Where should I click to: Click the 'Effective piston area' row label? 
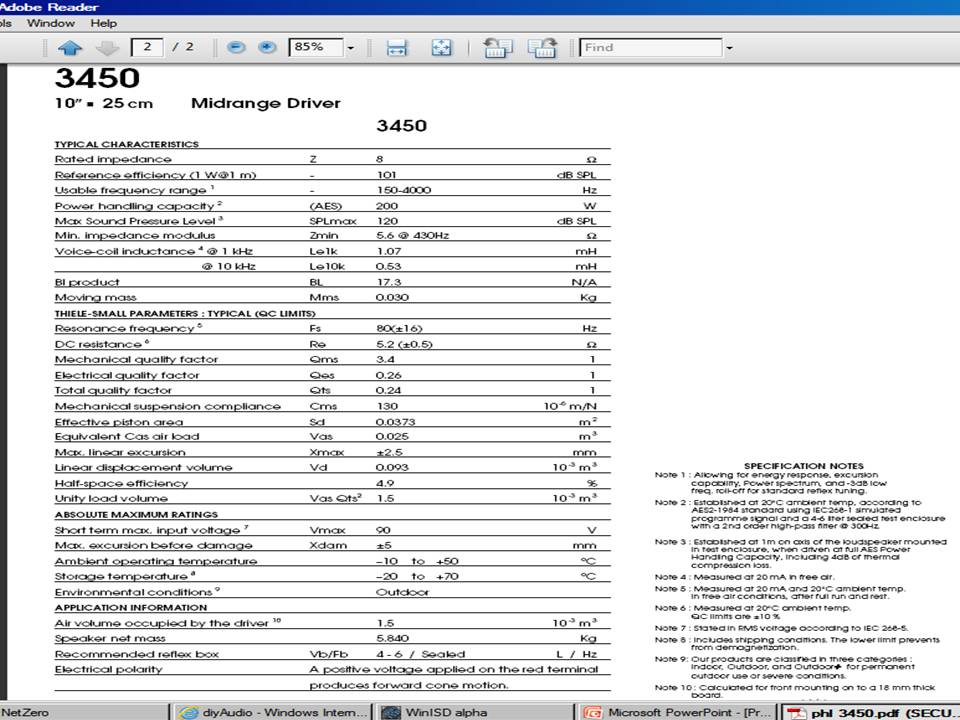pyautogui.click(x=119, y=422)
